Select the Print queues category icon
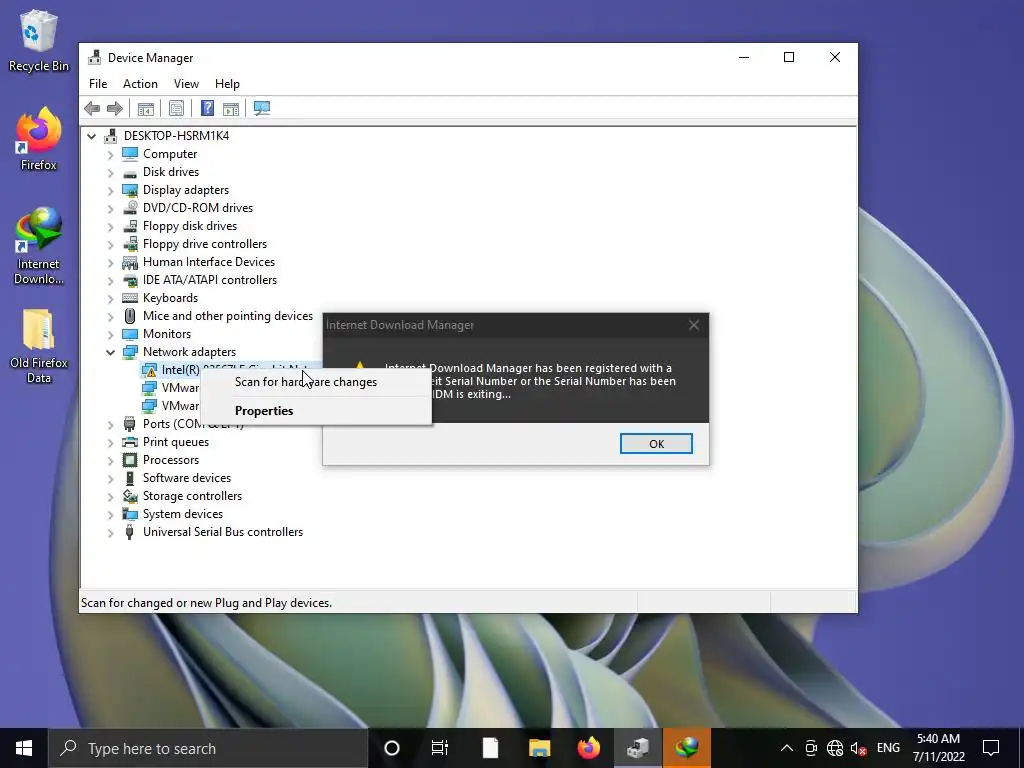The width and height of the screenshot is (1024, 768). pos(130,442)
